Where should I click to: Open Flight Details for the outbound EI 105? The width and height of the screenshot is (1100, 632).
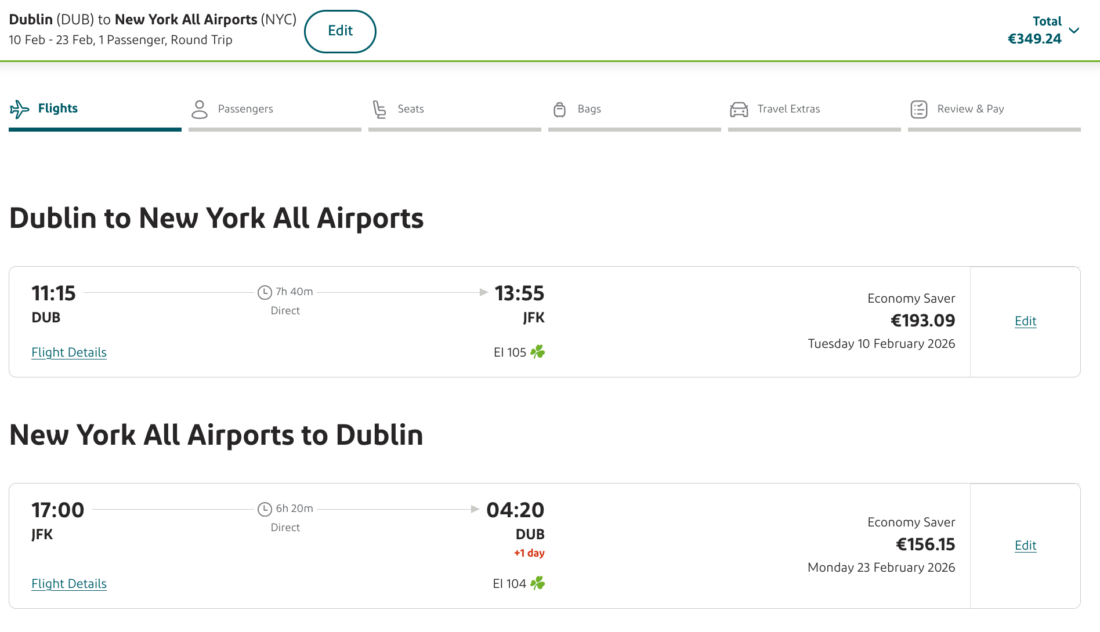(x=69, y=352)
